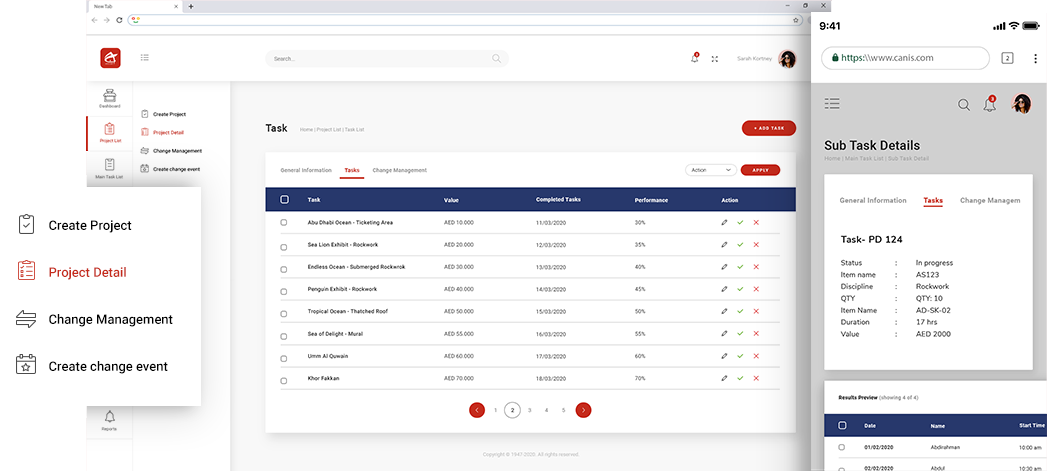Click the mobile search magnifier icon
This screenshot has width=1047, height=471.
[x=964, y=104]
